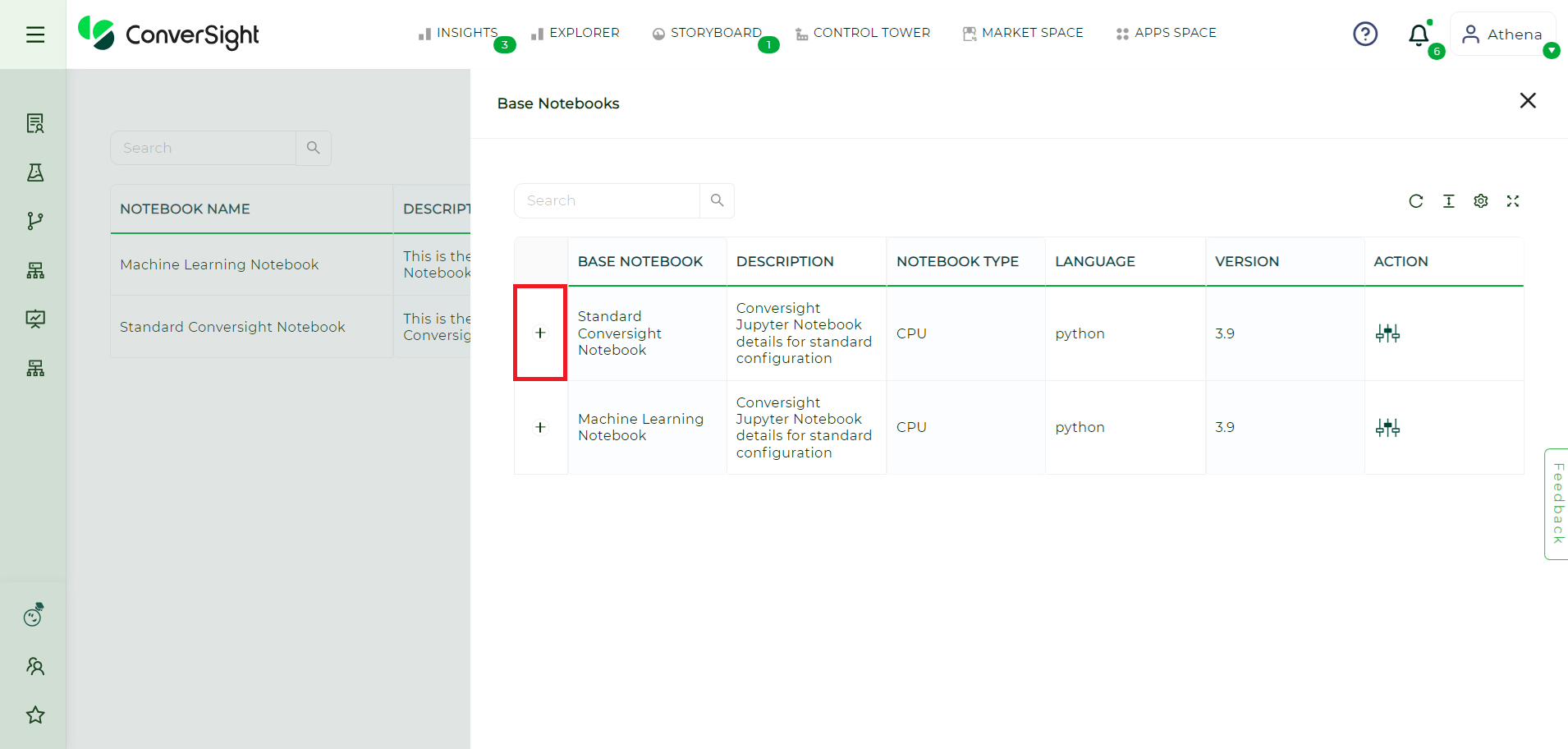The height and width of the screenshot is (749, 1568).
Task: Open the lower hierarchy tree sidebar icon
Action: point(34,368)
